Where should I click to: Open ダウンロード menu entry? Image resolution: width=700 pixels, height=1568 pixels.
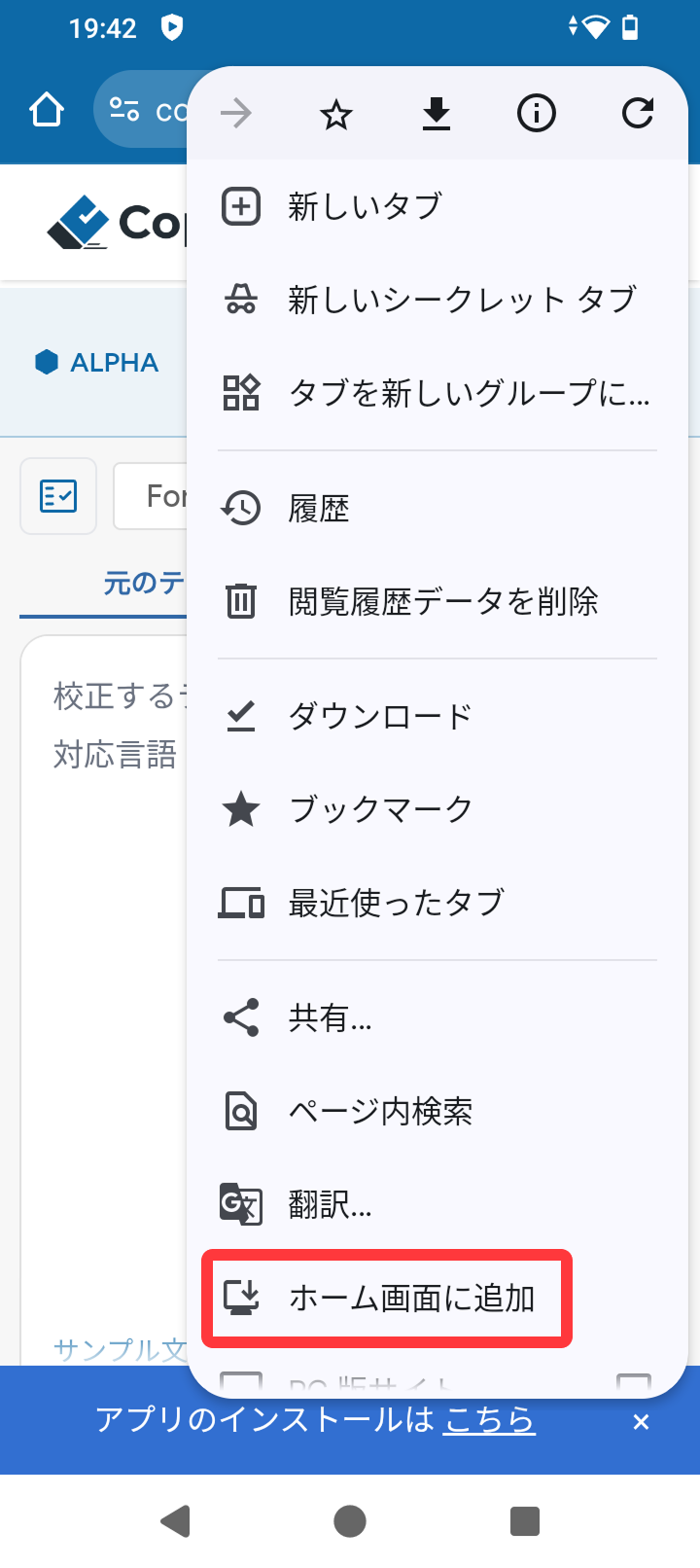pyautogui.click(x=380, y=716)
